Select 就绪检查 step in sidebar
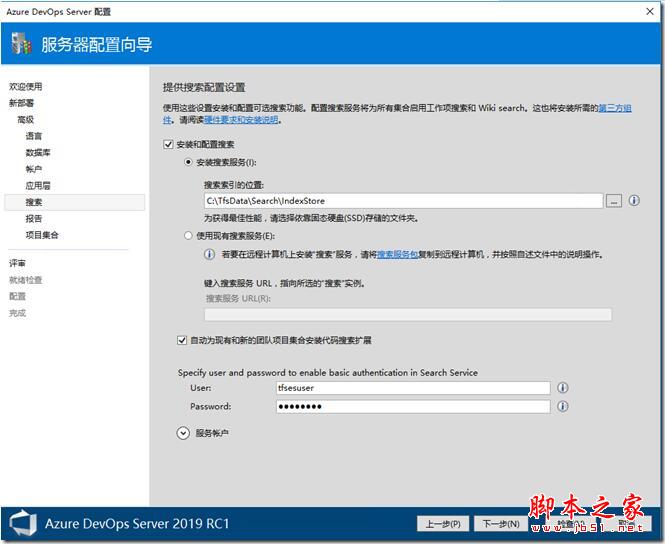The height and width of the screenshot is (546, 665). tap(25, 280)
